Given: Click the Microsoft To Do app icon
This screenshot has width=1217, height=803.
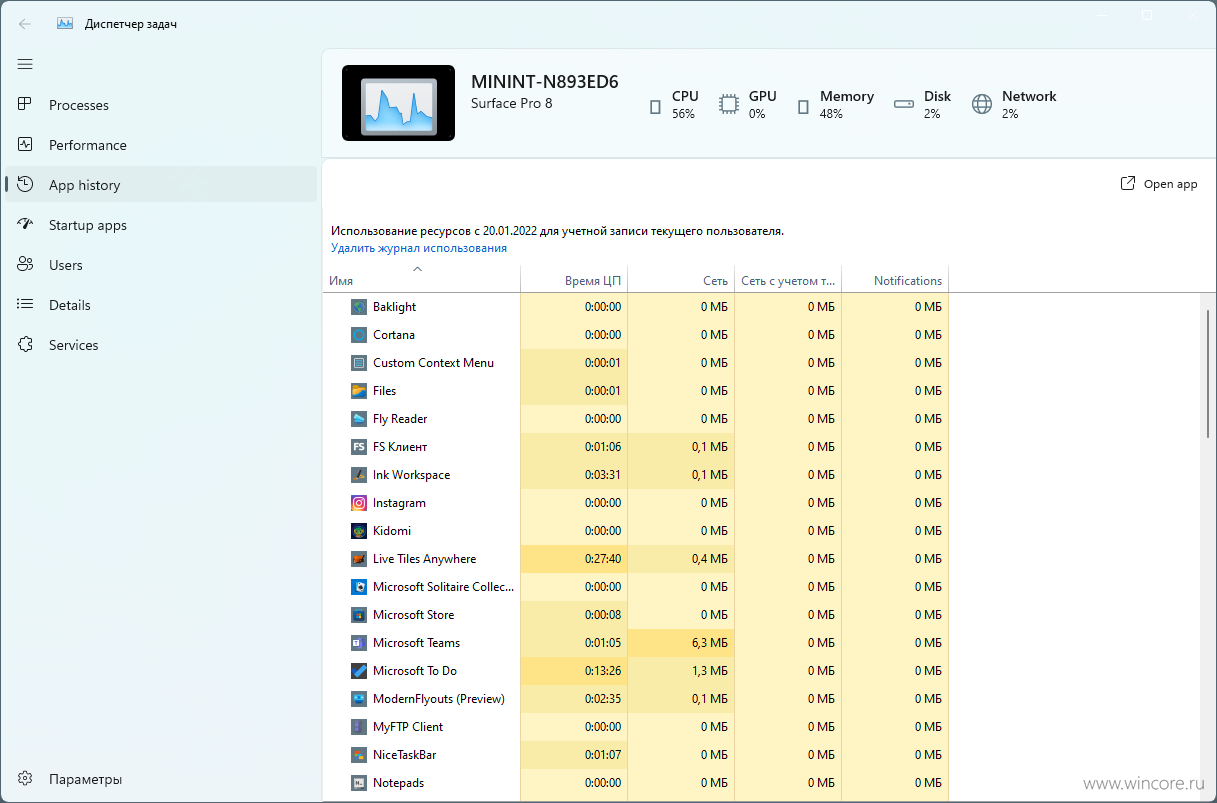Looking at the screenshot, I should (359, 671).
